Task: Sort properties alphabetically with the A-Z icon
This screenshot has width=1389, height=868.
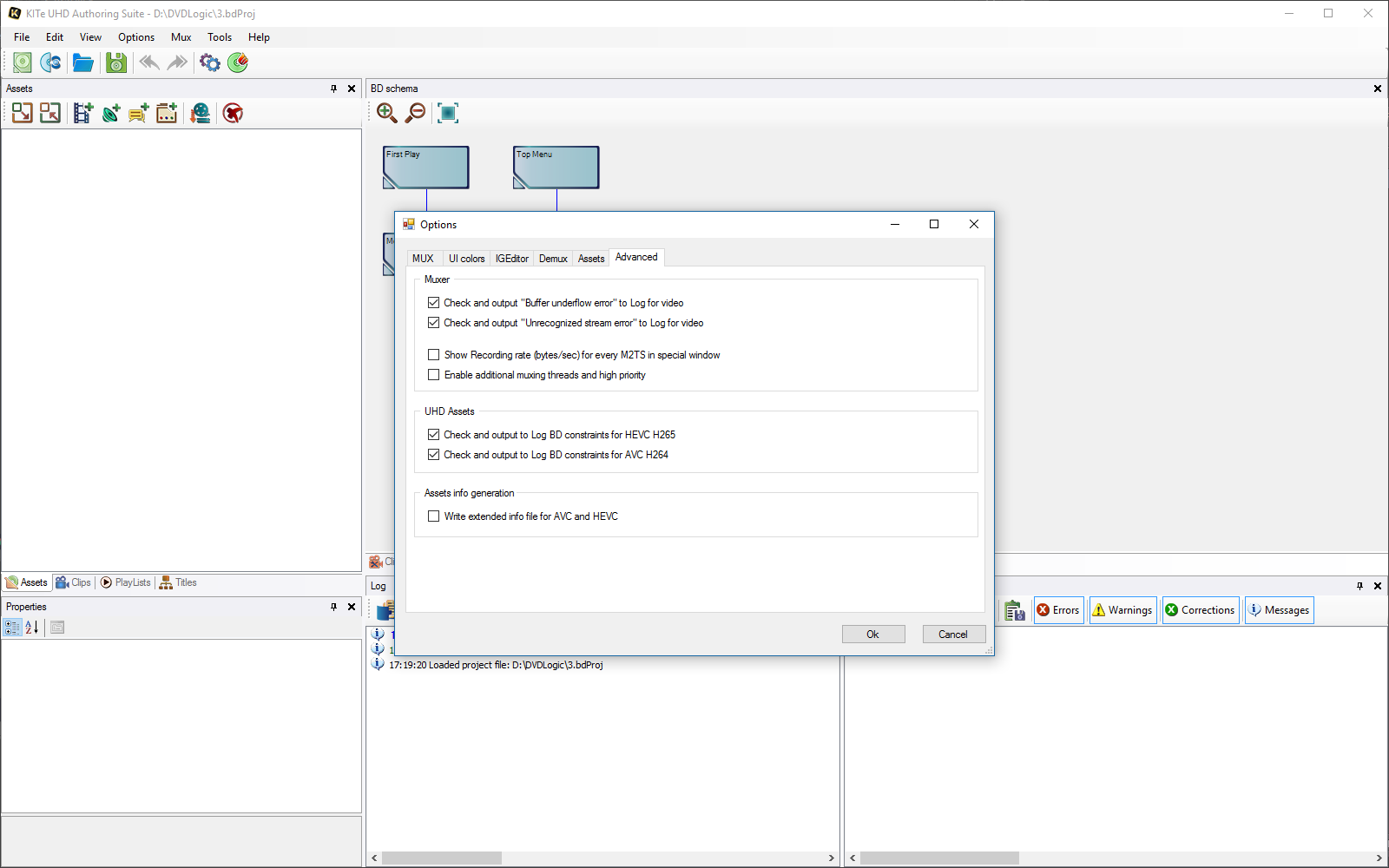Action: pyautogui.click(x=32, y=628)
